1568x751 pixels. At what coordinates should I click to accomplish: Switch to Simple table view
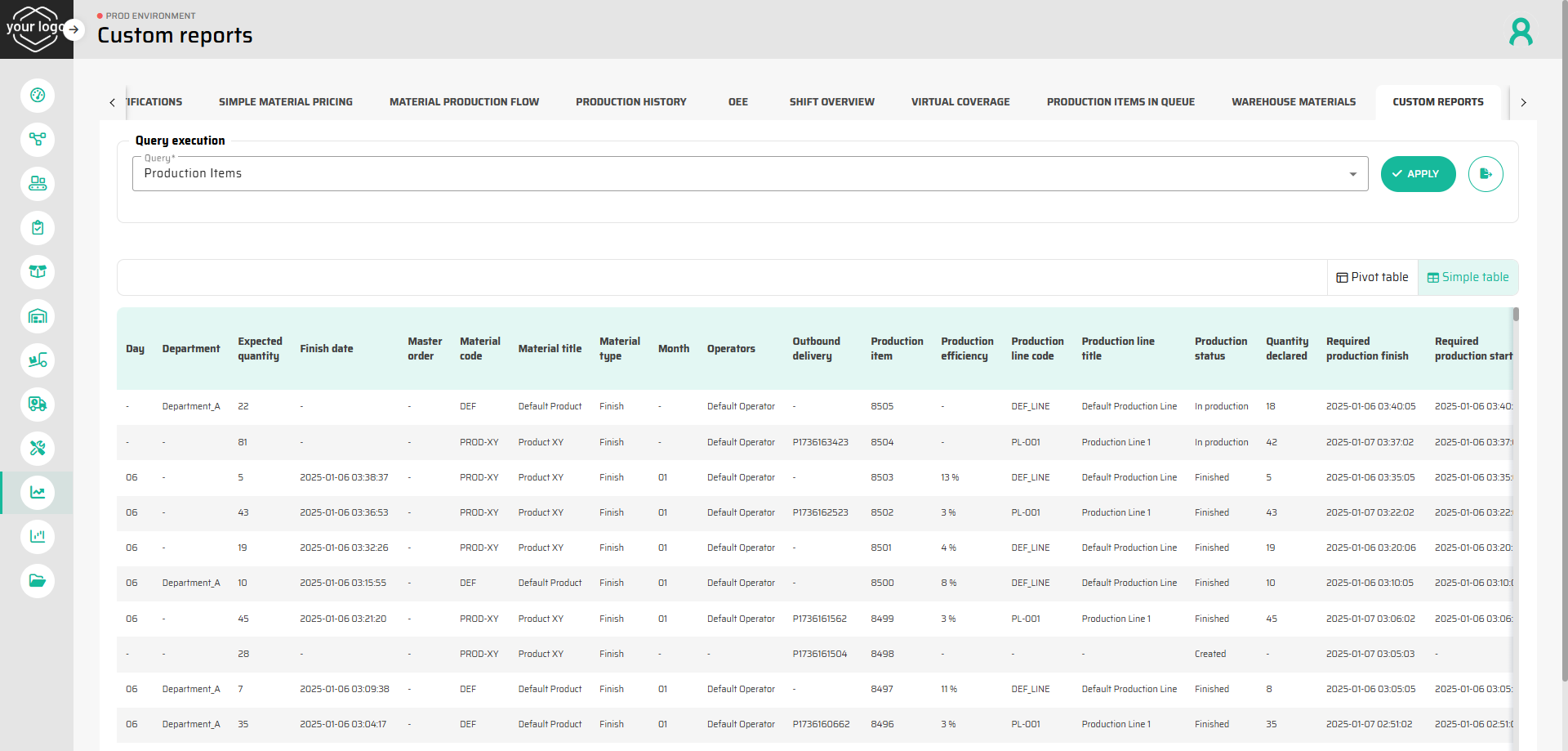1468,278
